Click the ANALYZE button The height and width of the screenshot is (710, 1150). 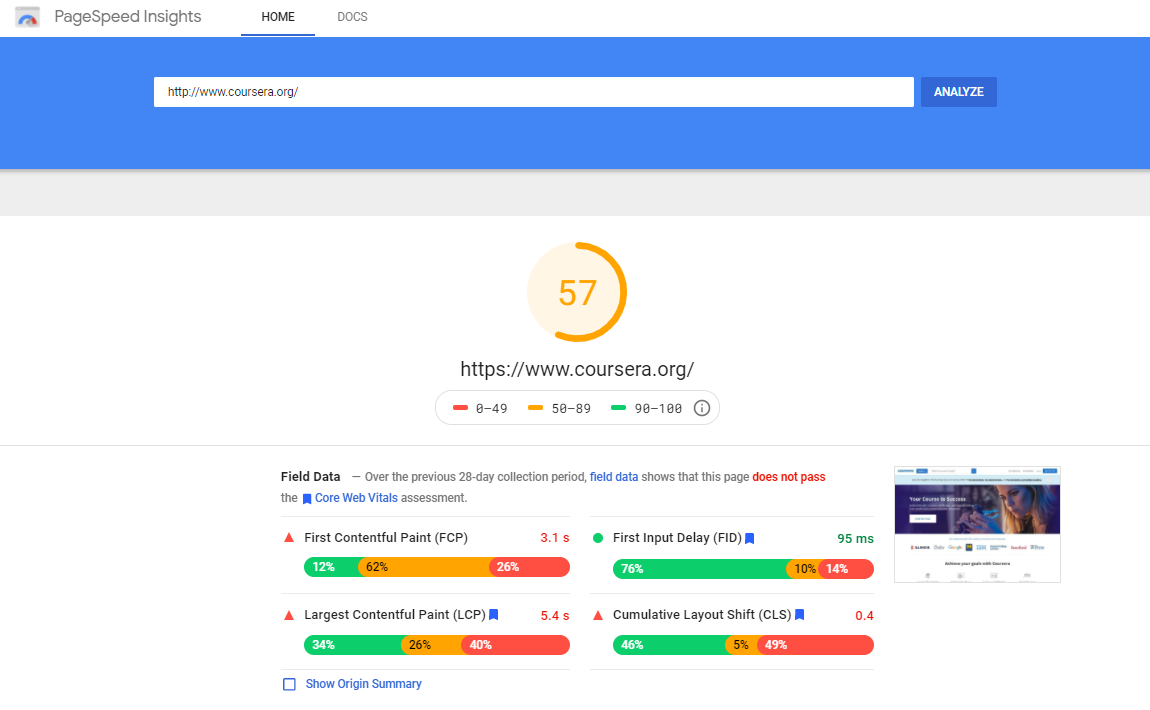[959, 92]
